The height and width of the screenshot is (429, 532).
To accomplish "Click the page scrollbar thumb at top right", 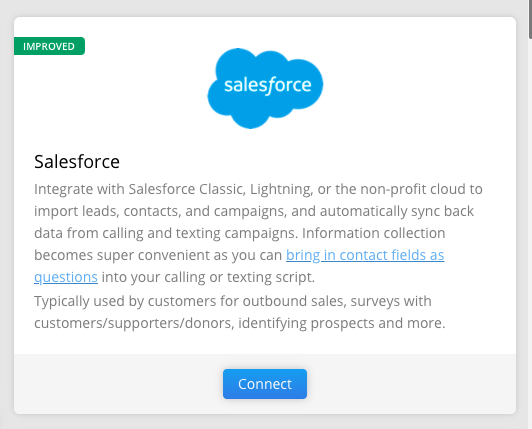I will (530, 19).
